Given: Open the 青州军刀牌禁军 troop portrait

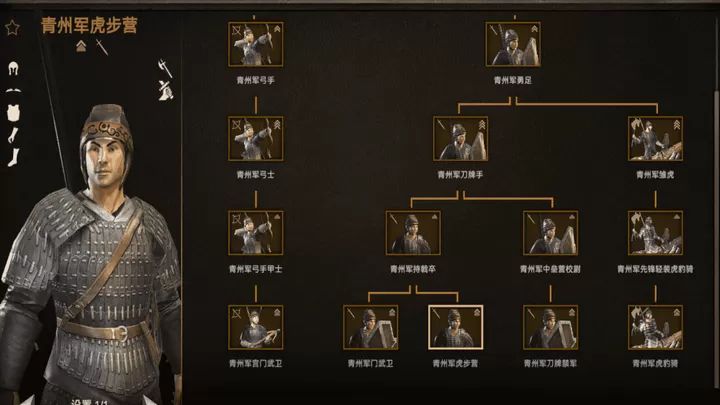Looking at the screenshot, I should [x=551, y=327].
